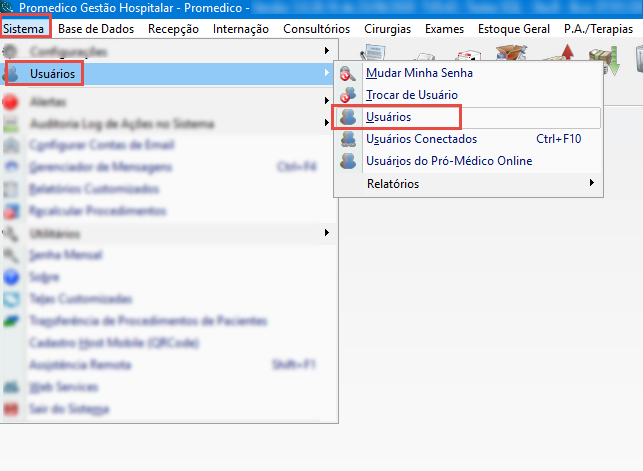This screenshot has height=471, width=643.
Task: Click the Configurações gear icon
Action: coord(12,50)
